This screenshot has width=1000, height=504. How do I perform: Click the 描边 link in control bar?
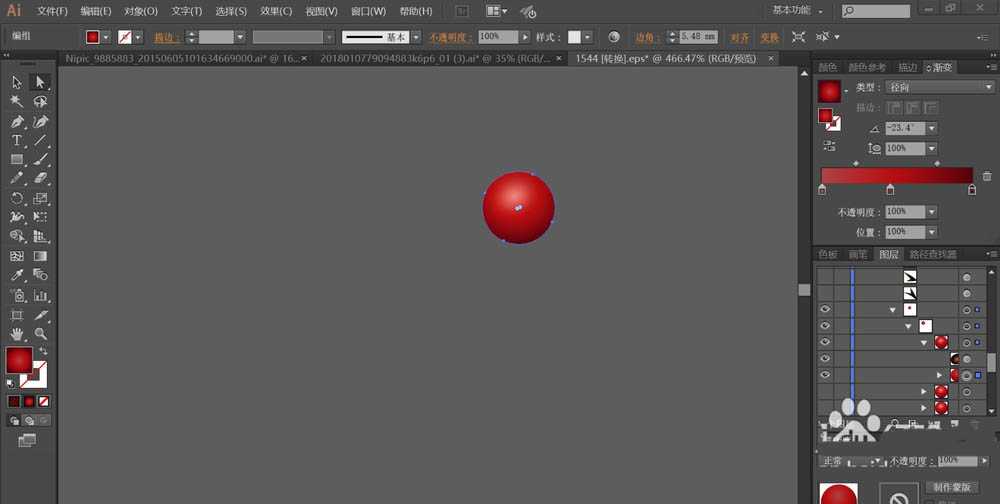coord(166,38)
